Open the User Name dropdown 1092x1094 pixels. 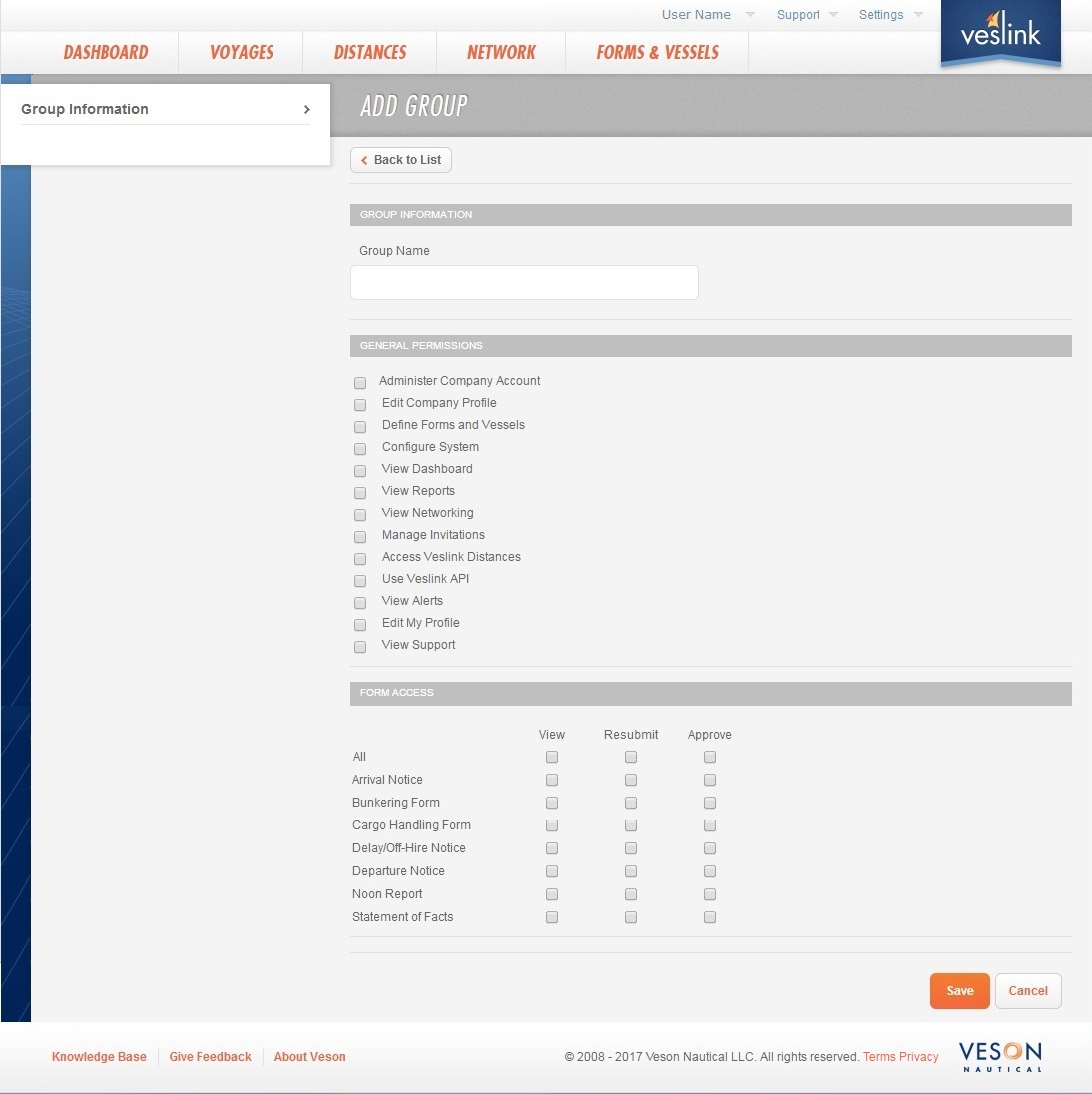point(696,14)
